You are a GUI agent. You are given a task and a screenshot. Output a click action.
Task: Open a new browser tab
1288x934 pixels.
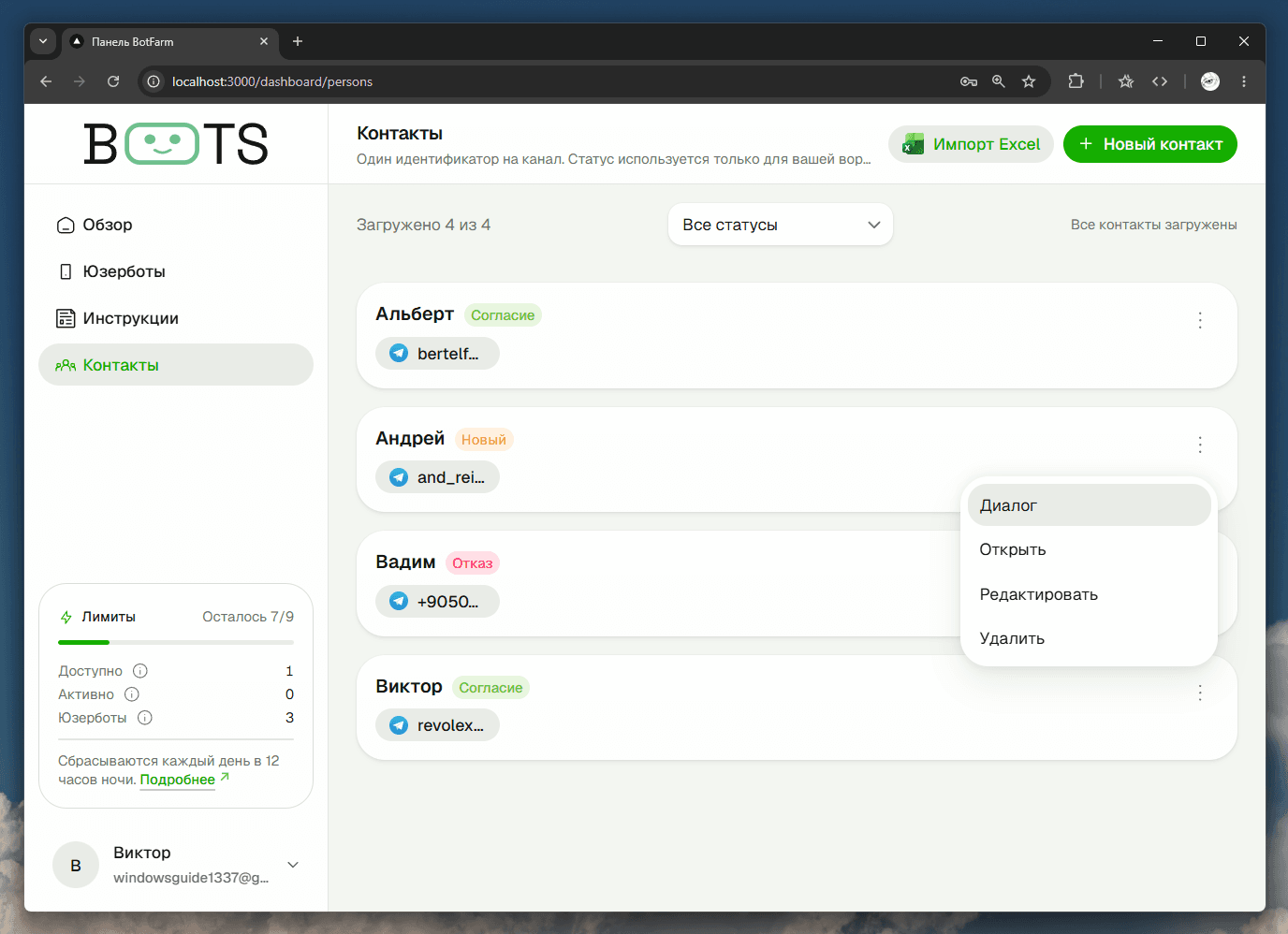pyautogui.click(x=298, y=41)
